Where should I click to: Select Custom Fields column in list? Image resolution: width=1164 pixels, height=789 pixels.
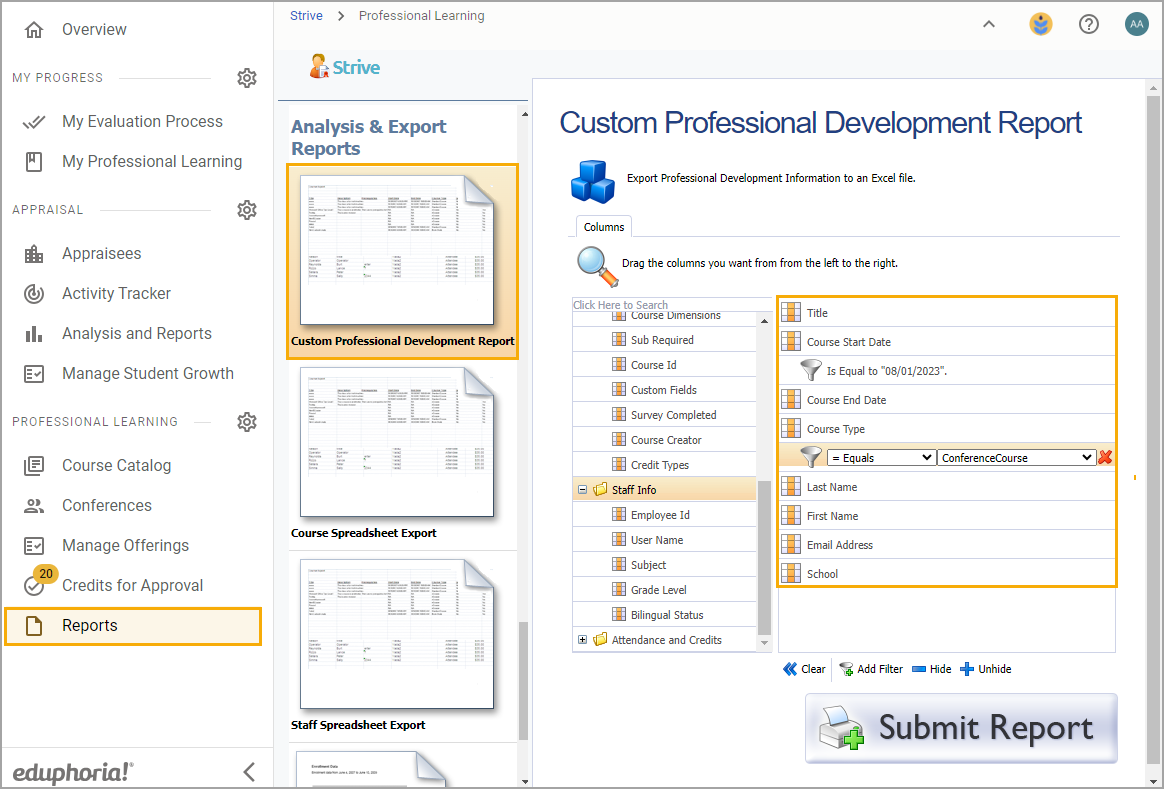click(664, 390)
